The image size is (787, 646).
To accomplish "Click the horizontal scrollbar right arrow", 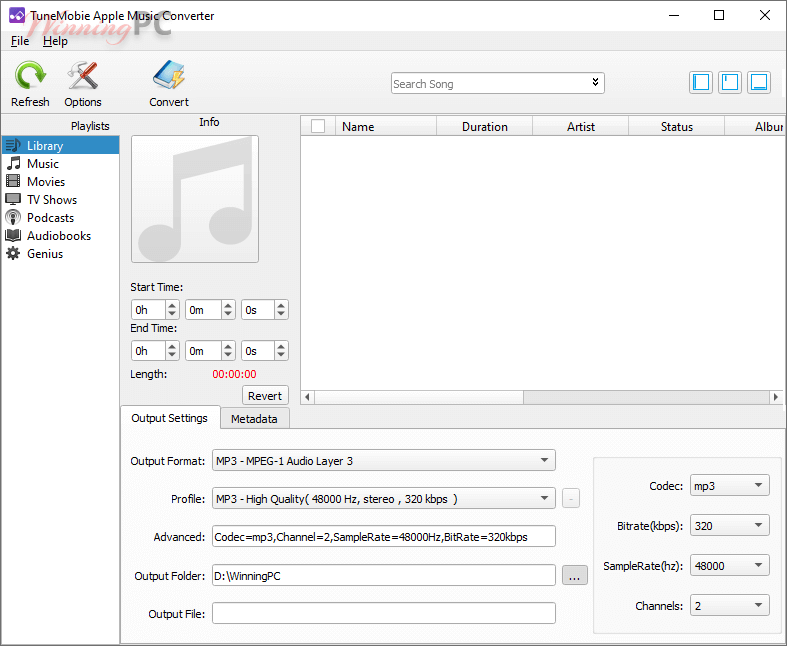I will [x=776, y=397].
